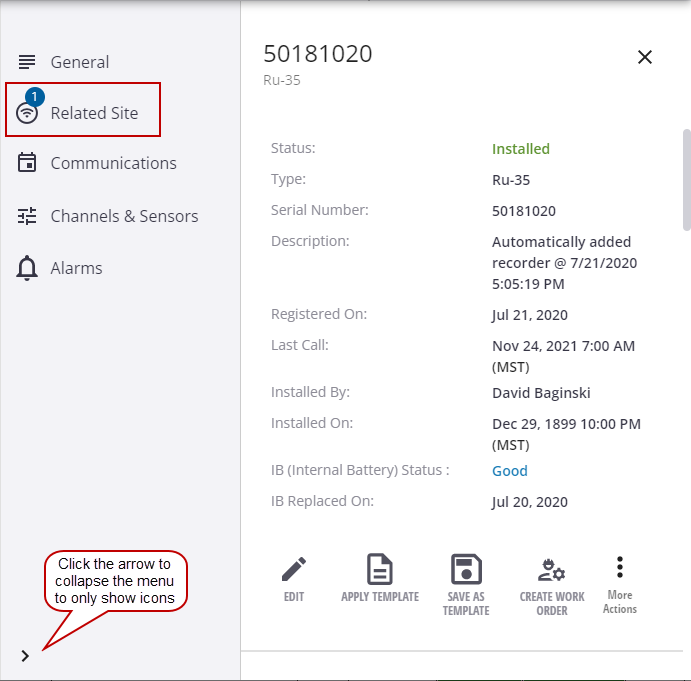Screen dimensions: 691x681
Task: Open the Channels & Sensors label
Action: click(x=124, y=216)
